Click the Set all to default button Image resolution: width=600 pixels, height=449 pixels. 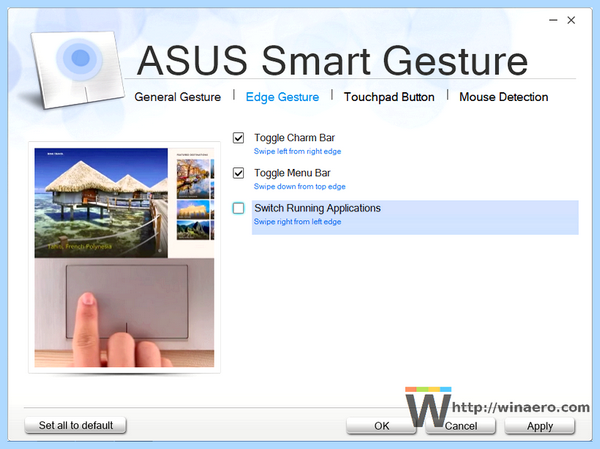coord(75,425)
